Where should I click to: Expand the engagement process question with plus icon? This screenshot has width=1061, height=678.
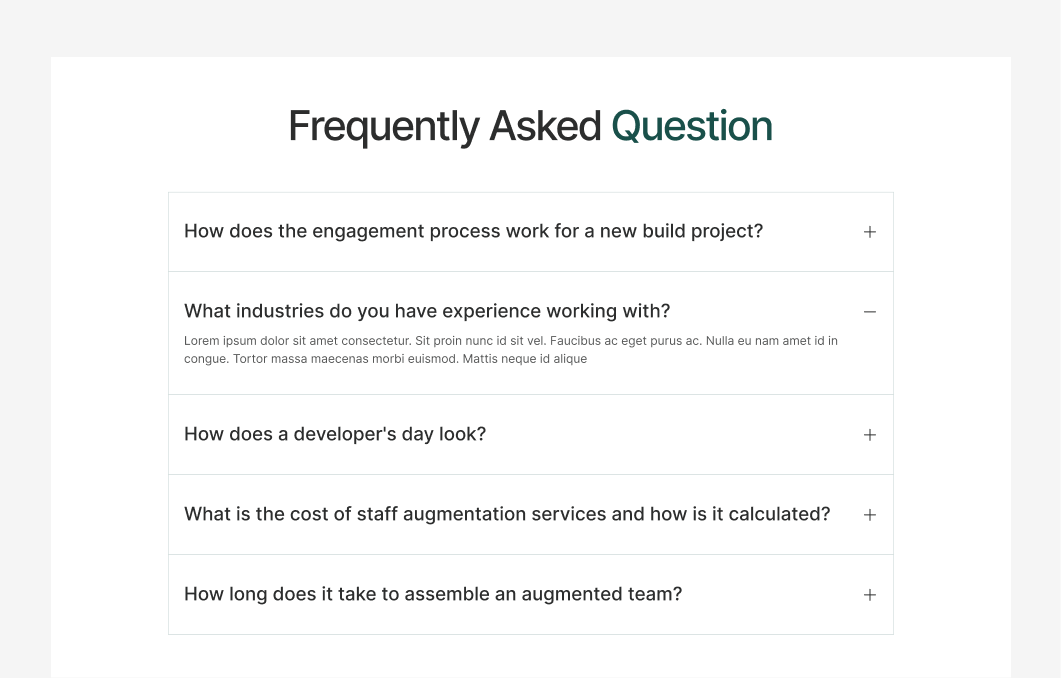point(870,232)
